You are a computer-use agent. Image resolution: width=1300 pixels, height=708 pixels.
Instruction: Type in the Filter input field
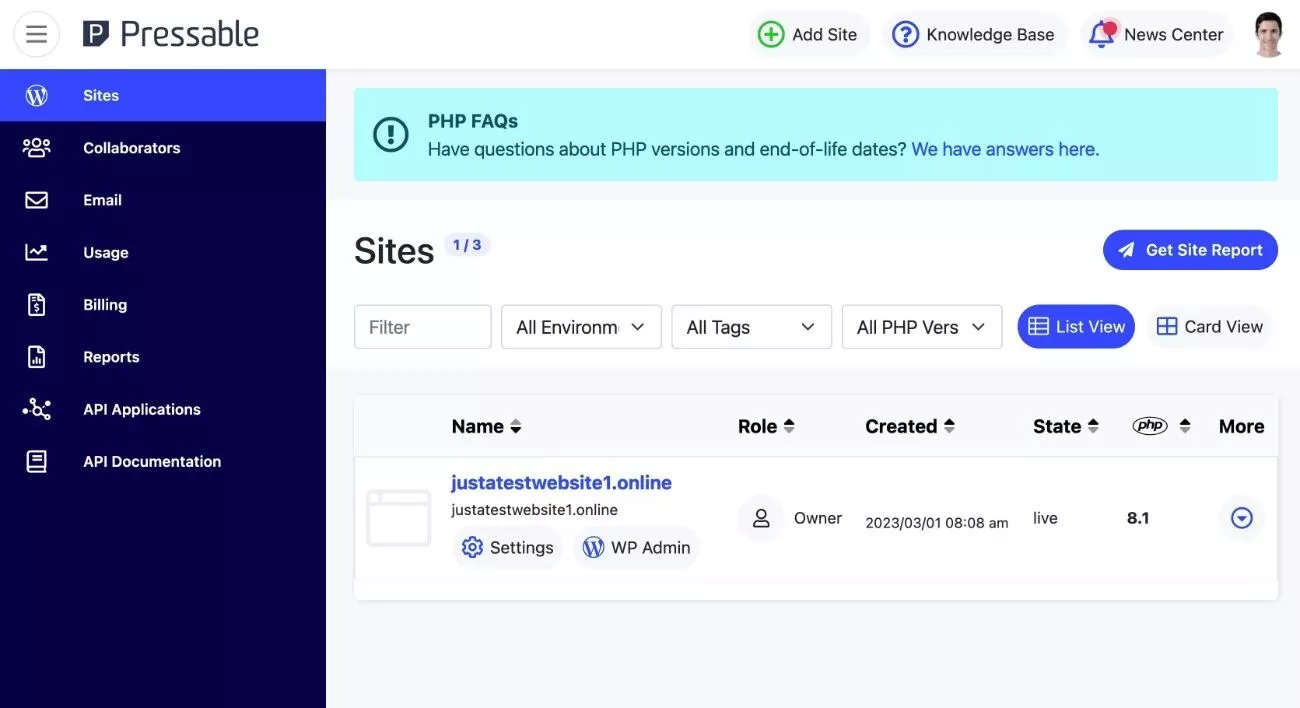tap(422, 327)
